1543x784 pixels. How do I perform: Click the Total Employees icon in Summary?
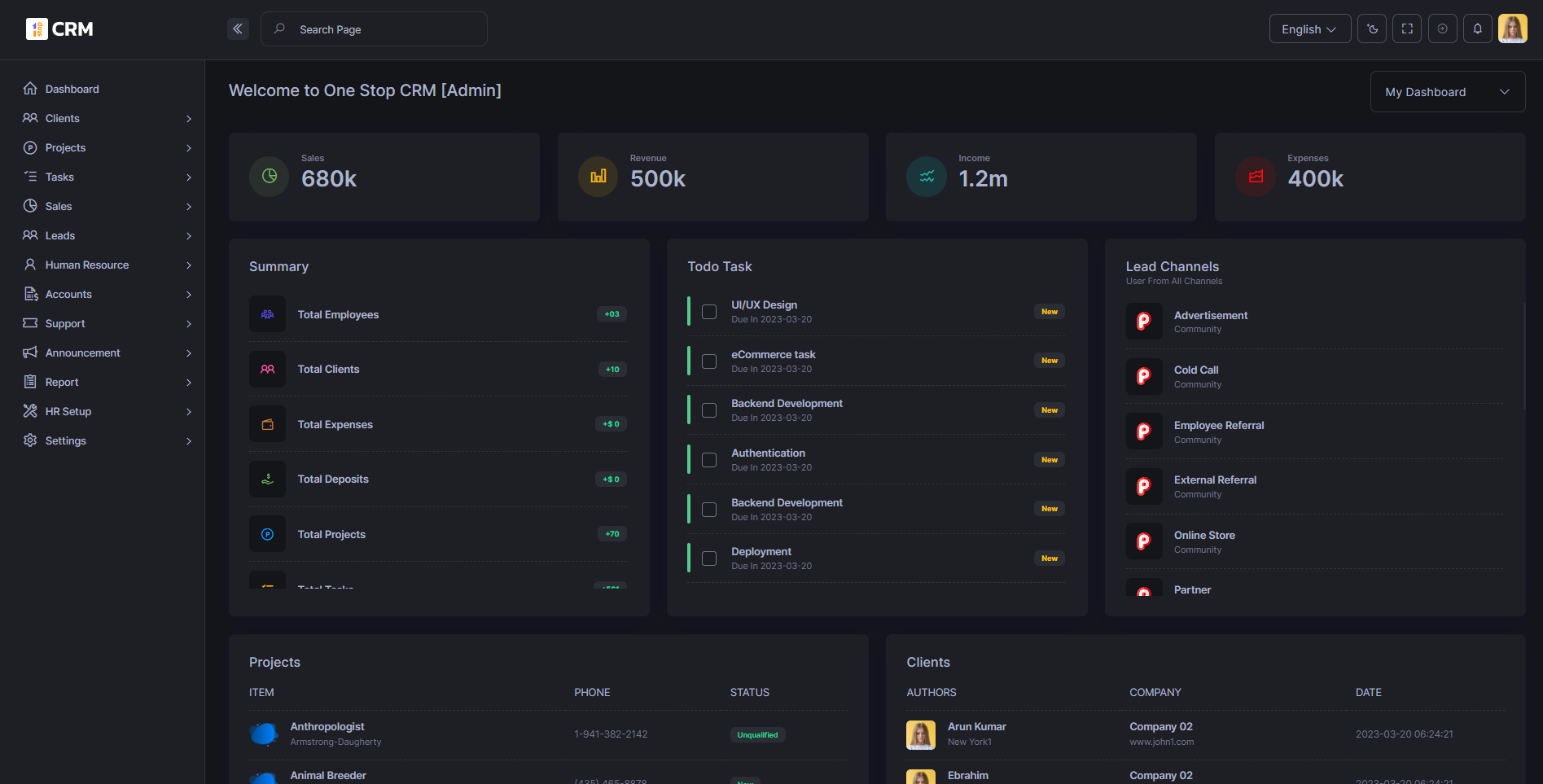click(x=267, y=314)
